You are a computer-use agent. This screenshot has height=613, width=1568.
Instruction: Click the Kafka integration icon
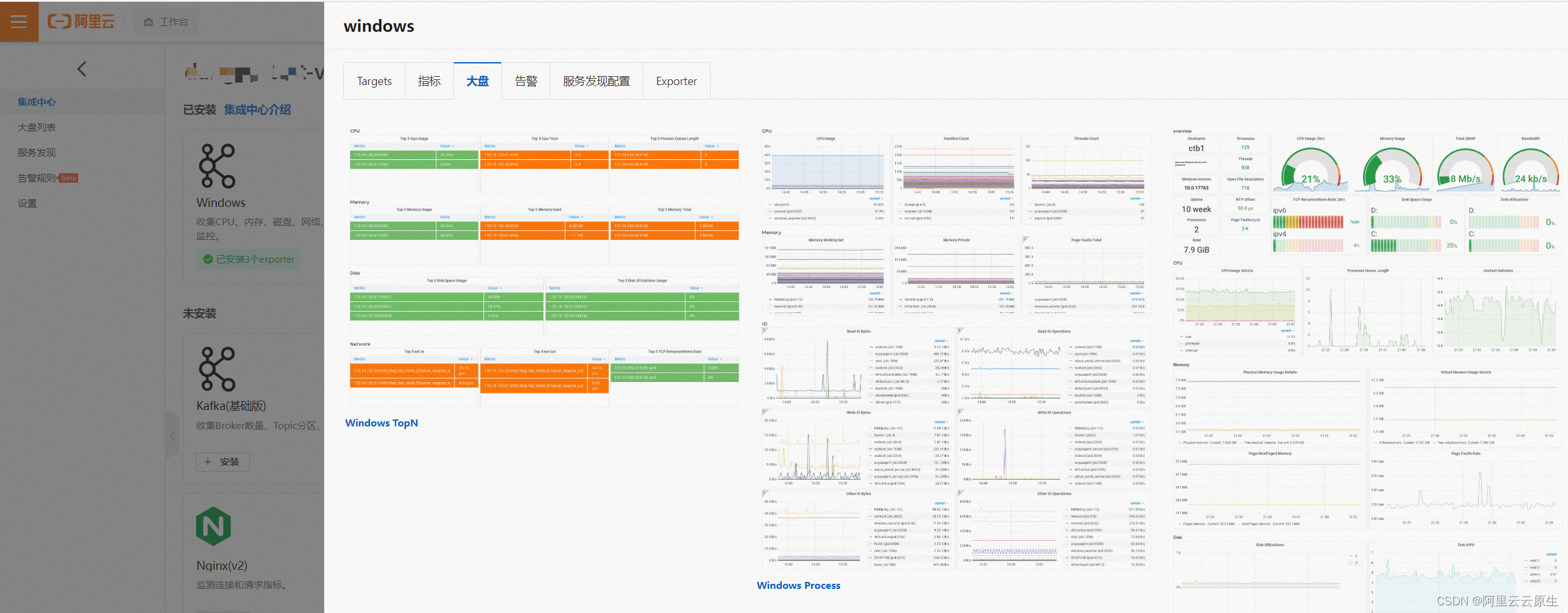tap(217, 369)
